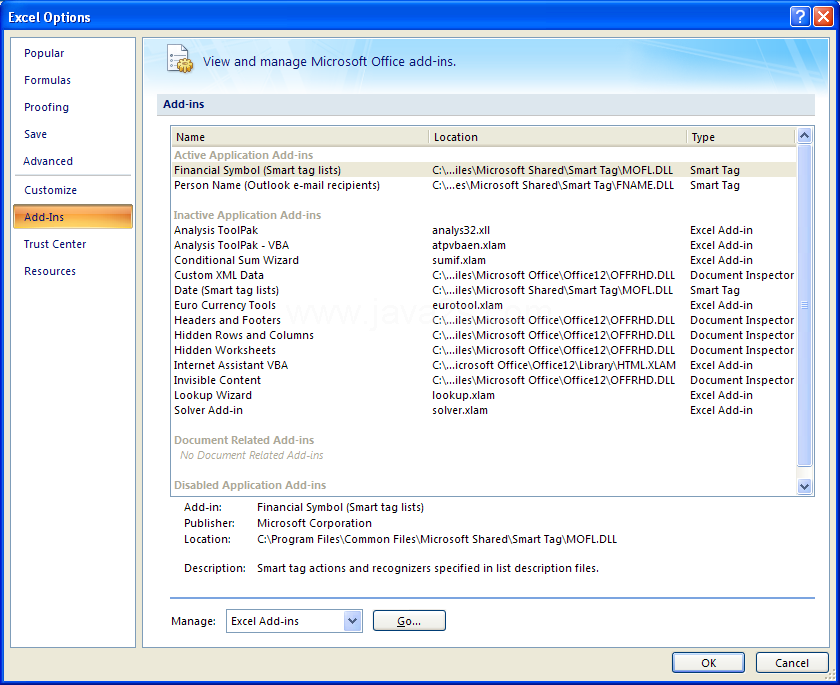The height and width of the screenshot is (685, 840).
Task: Select the Add-Ins category
Action: [x=73, y=217]
